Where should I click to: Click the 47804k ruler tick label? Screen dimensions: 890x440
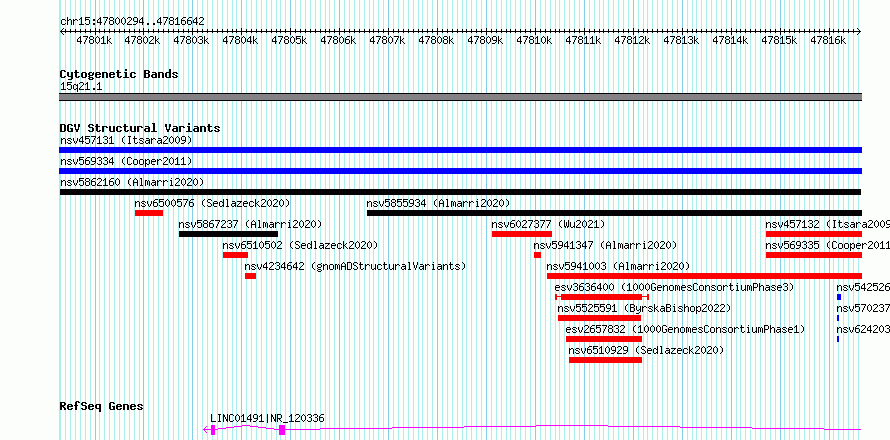point(241,40)
